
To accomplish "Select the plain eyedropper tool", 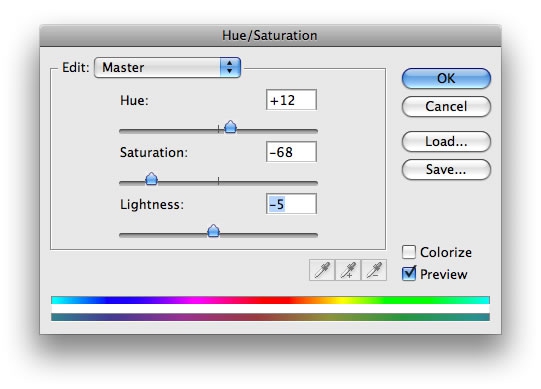I will tap(322, 270).
